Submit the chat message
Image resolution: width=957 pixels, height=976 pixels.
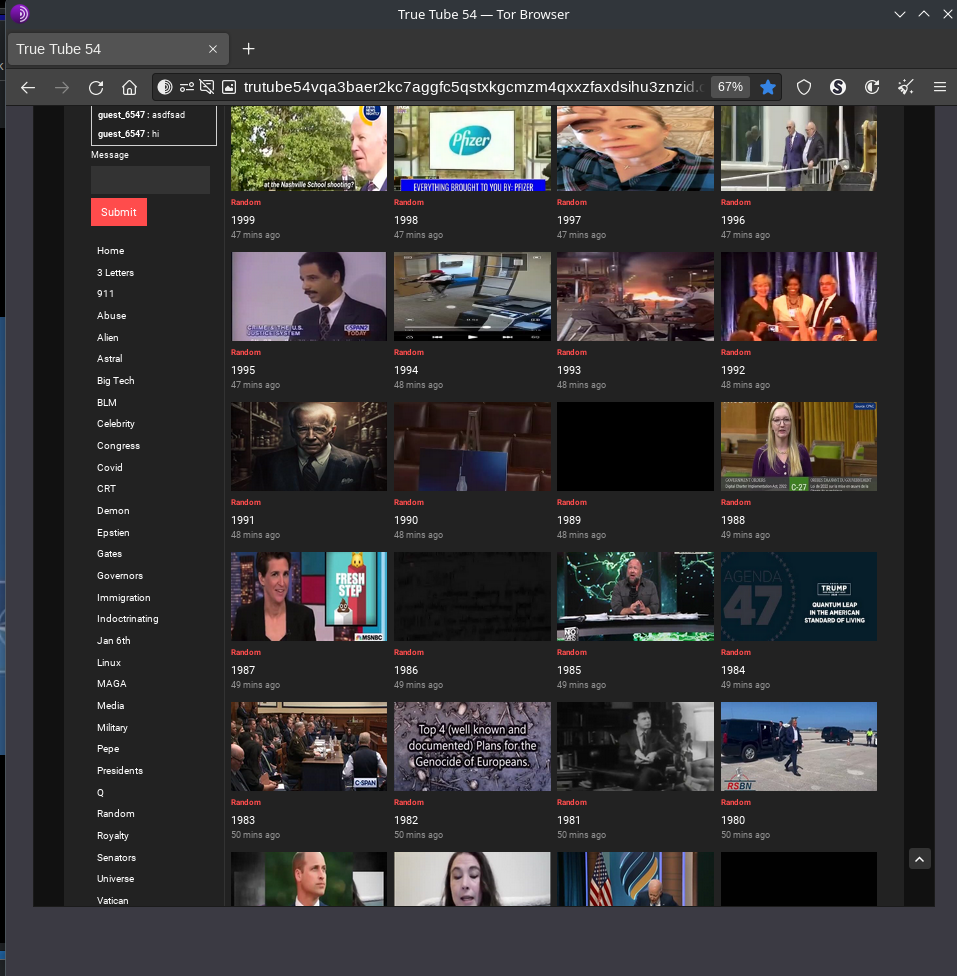[119, 212]
